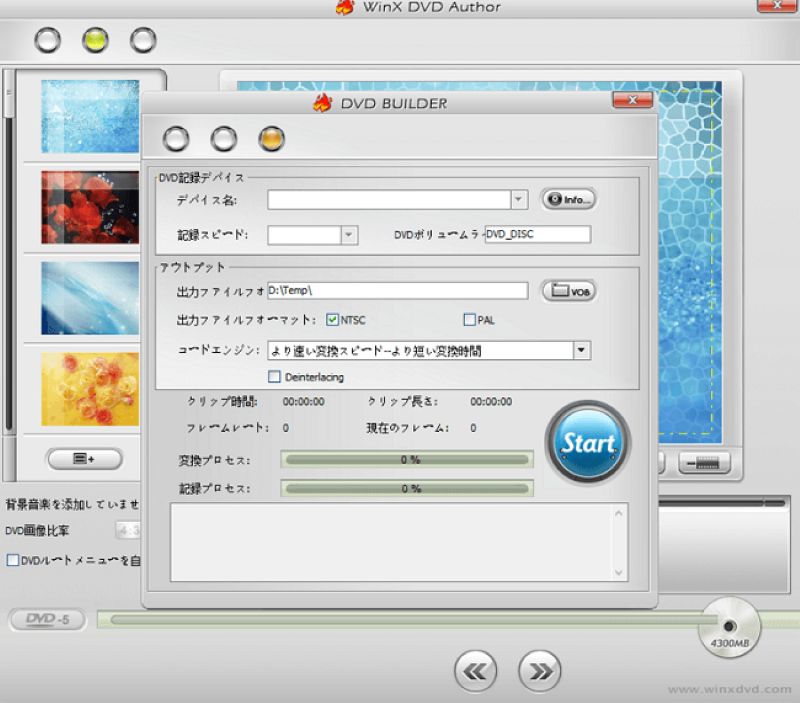Image resolution: width=800 pixels, height=703 pixels.
Task: Open output folder via the VOB folder icon
Action: (x=567, y=290)
